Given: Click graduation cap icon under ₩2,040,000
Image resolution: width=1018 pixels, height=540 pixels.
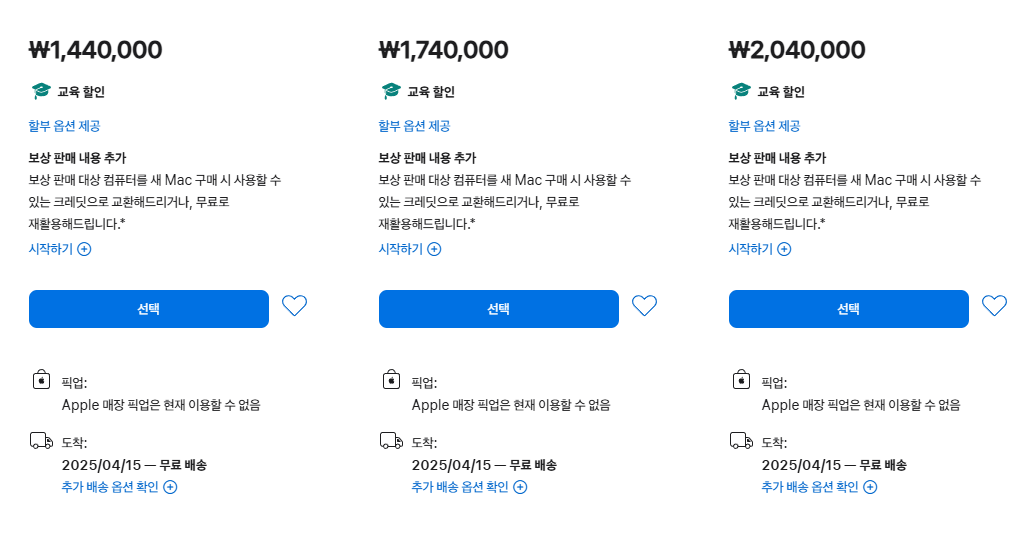Looking at the screenshot, I should coord(740,92).
